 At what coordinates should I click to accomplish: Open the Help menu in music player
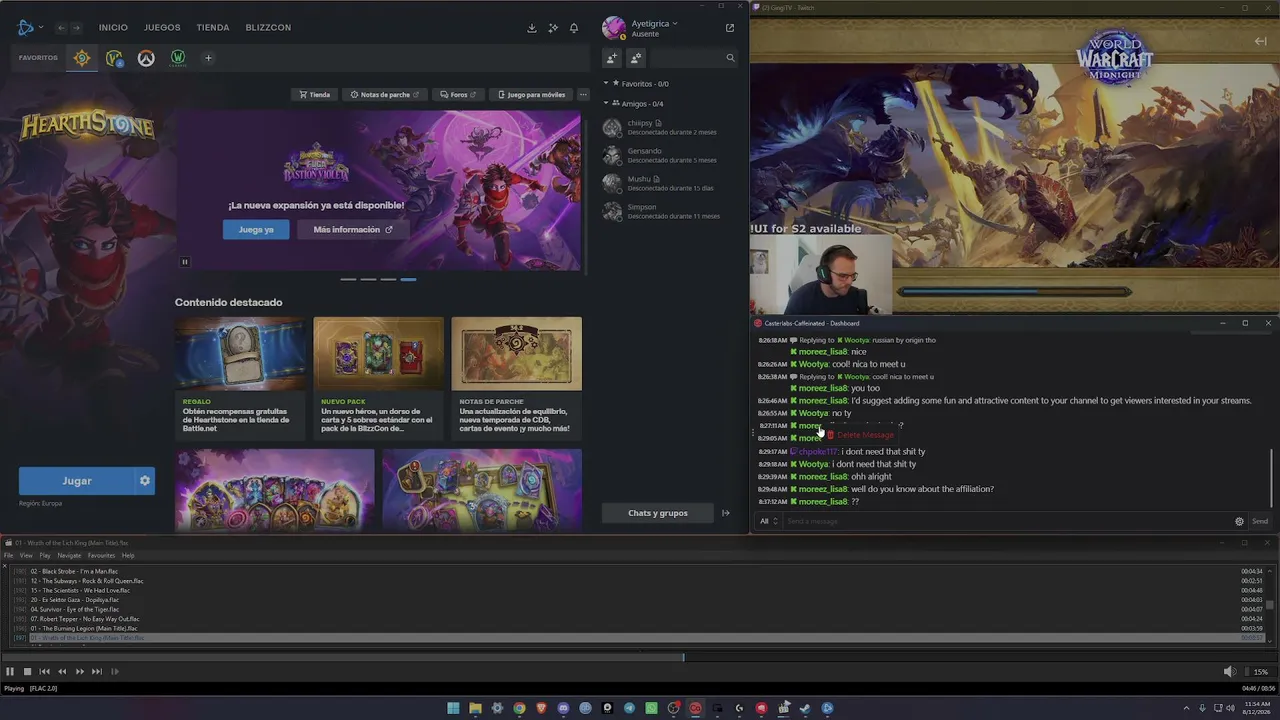coord(128,556)
